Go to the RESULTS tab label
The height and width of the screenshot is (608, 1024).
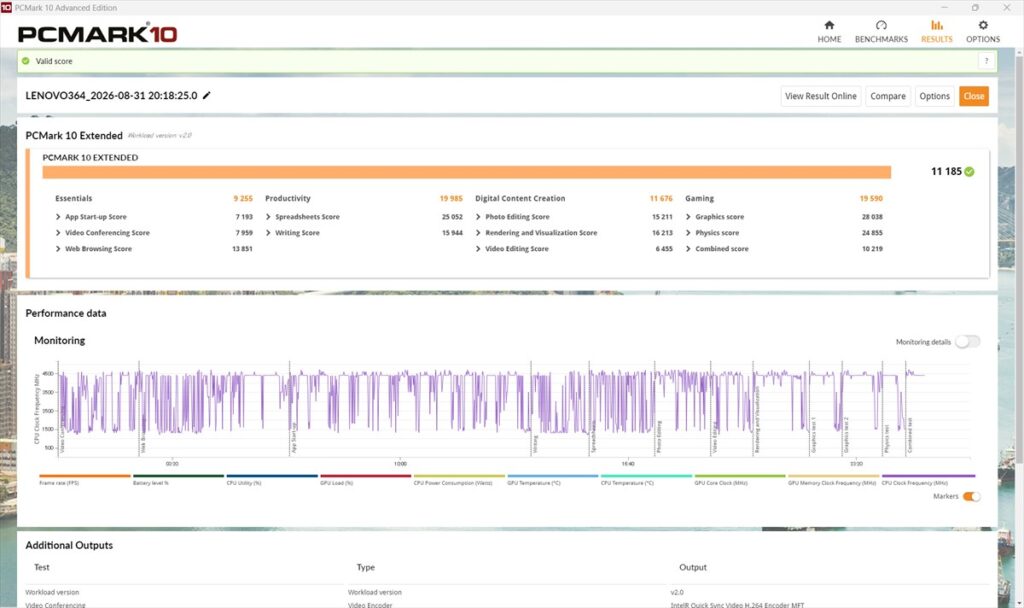[x=936, y=39]
